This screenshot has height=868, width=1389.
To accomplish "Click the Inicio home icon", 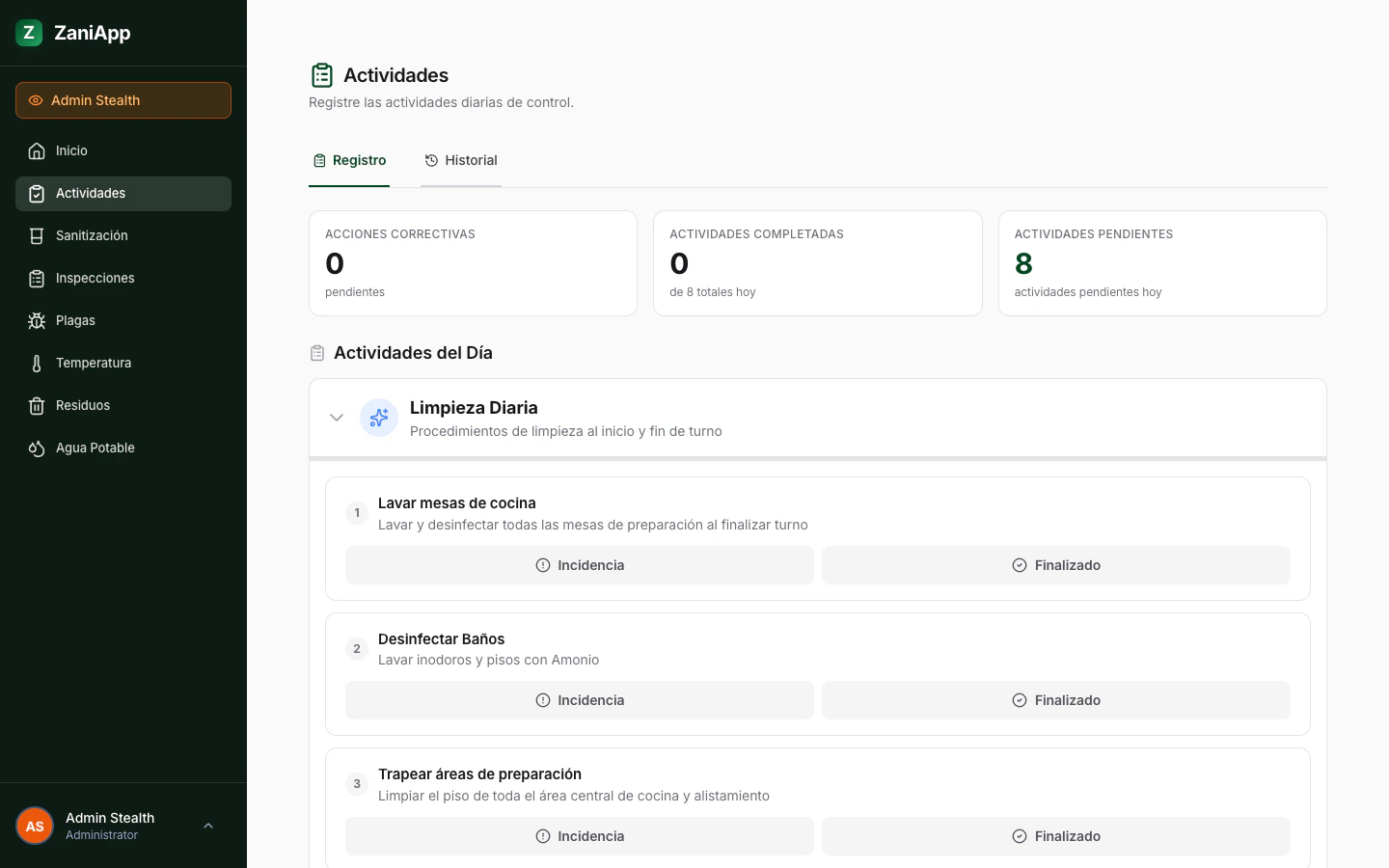I will [37, 150].
